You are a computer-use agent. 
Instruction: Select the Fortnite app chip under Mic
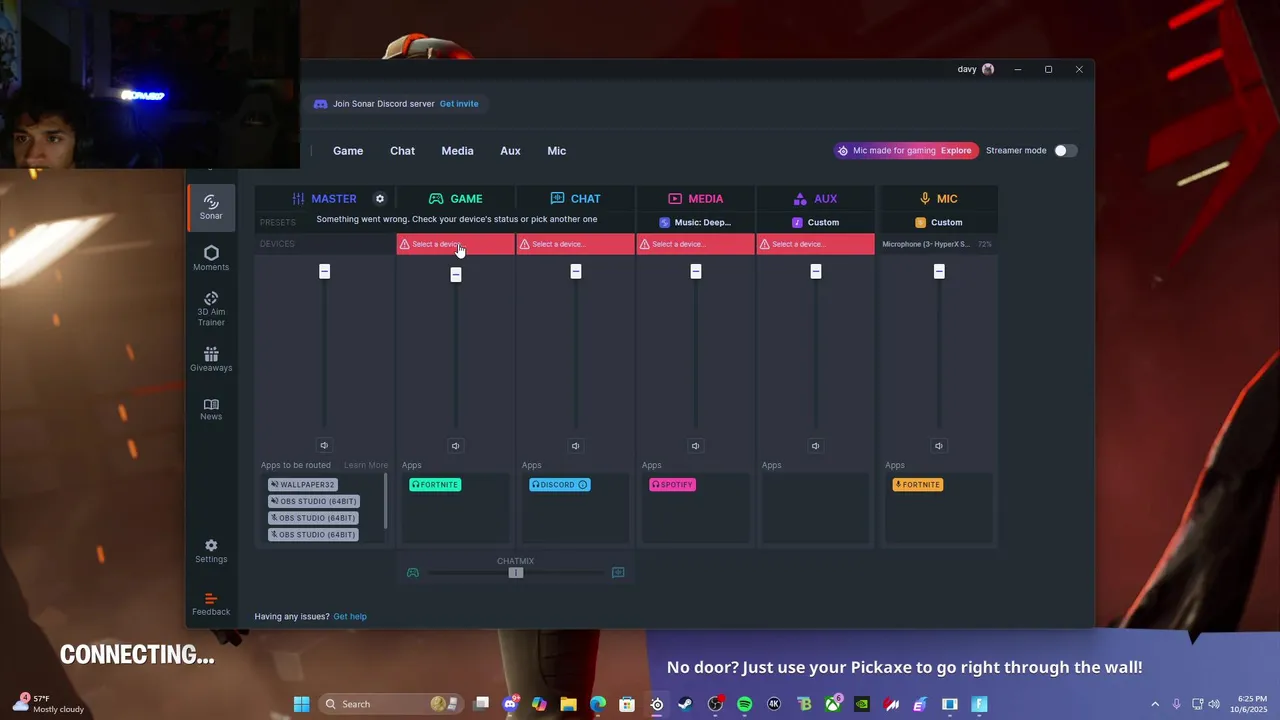(917, 485)
